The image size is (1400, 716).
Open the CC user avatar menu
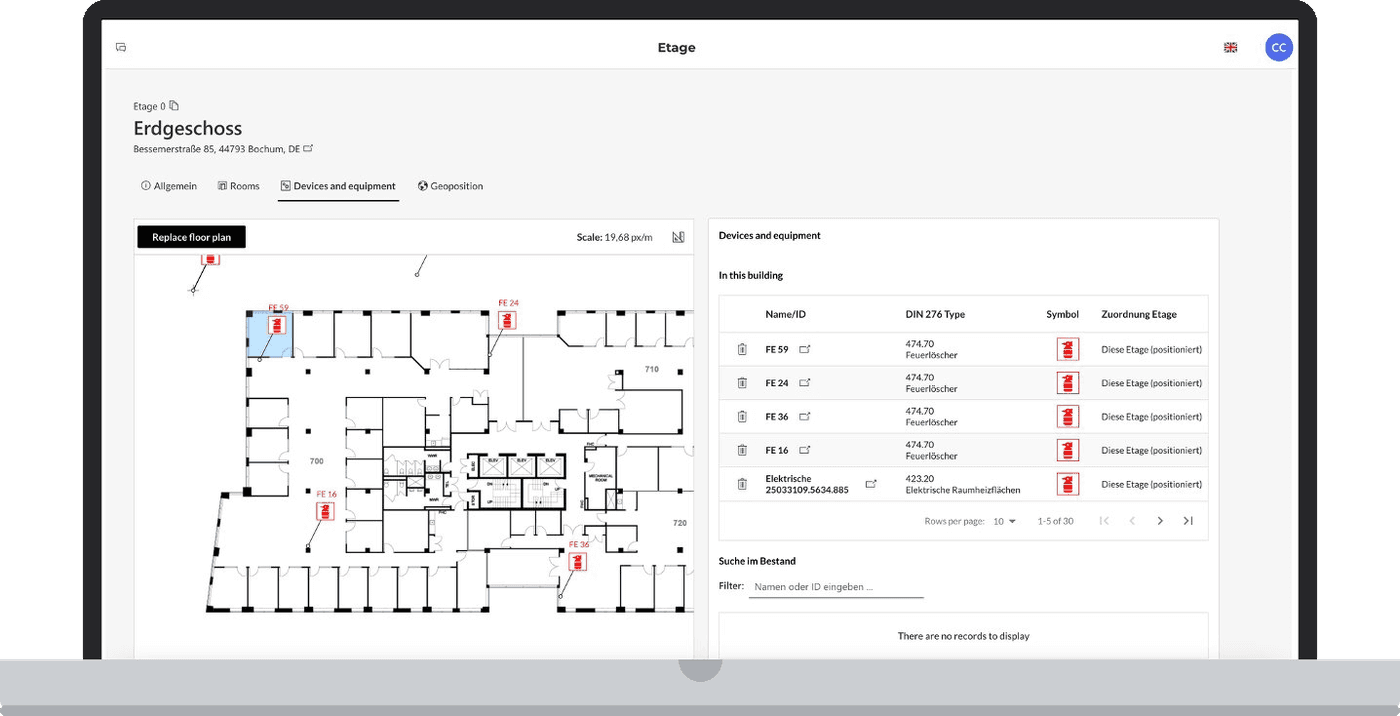pyautogui.click(x=1278, y=47)
